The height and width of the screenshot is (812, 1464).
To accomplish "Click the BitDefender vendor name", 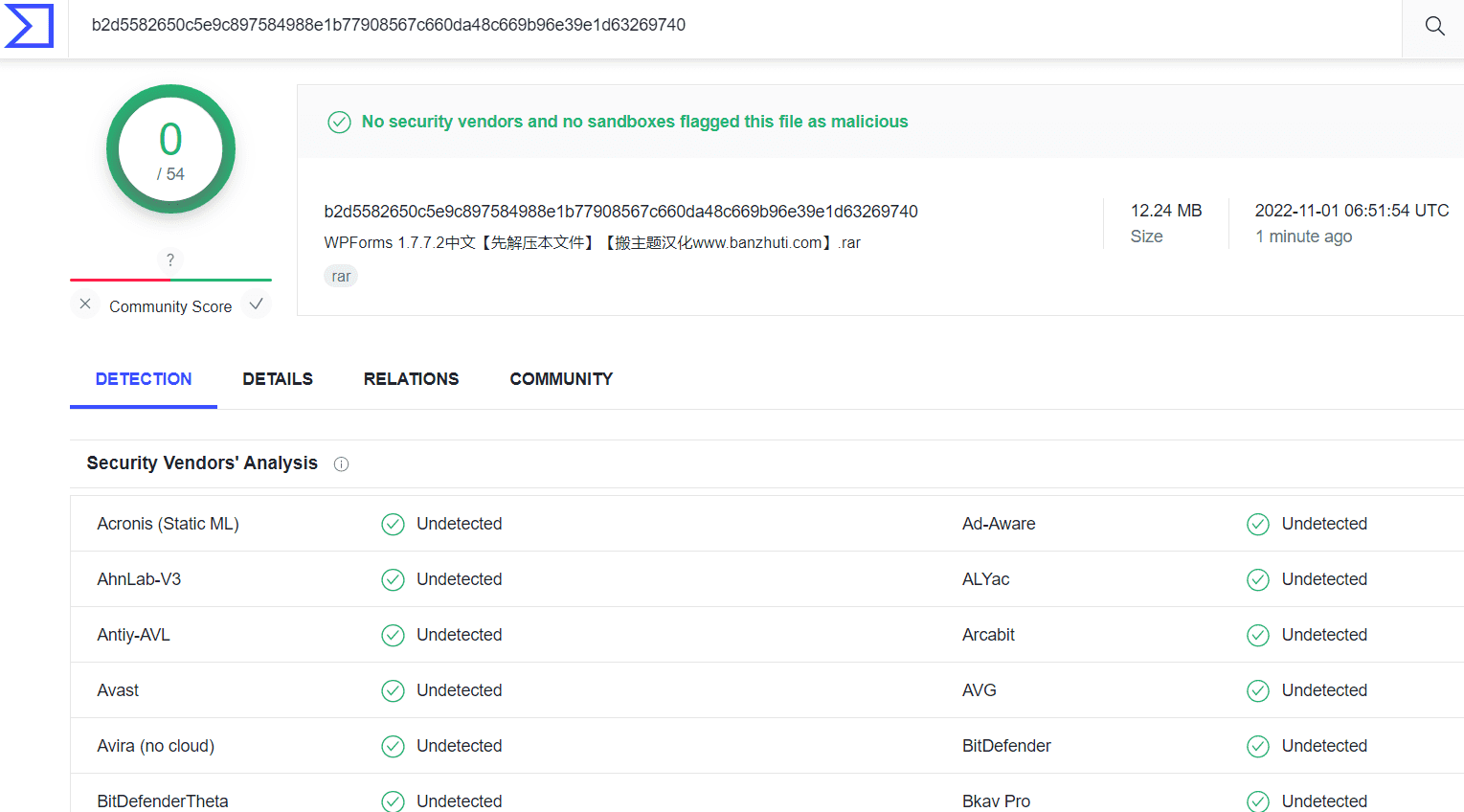I will [1006, 746].
